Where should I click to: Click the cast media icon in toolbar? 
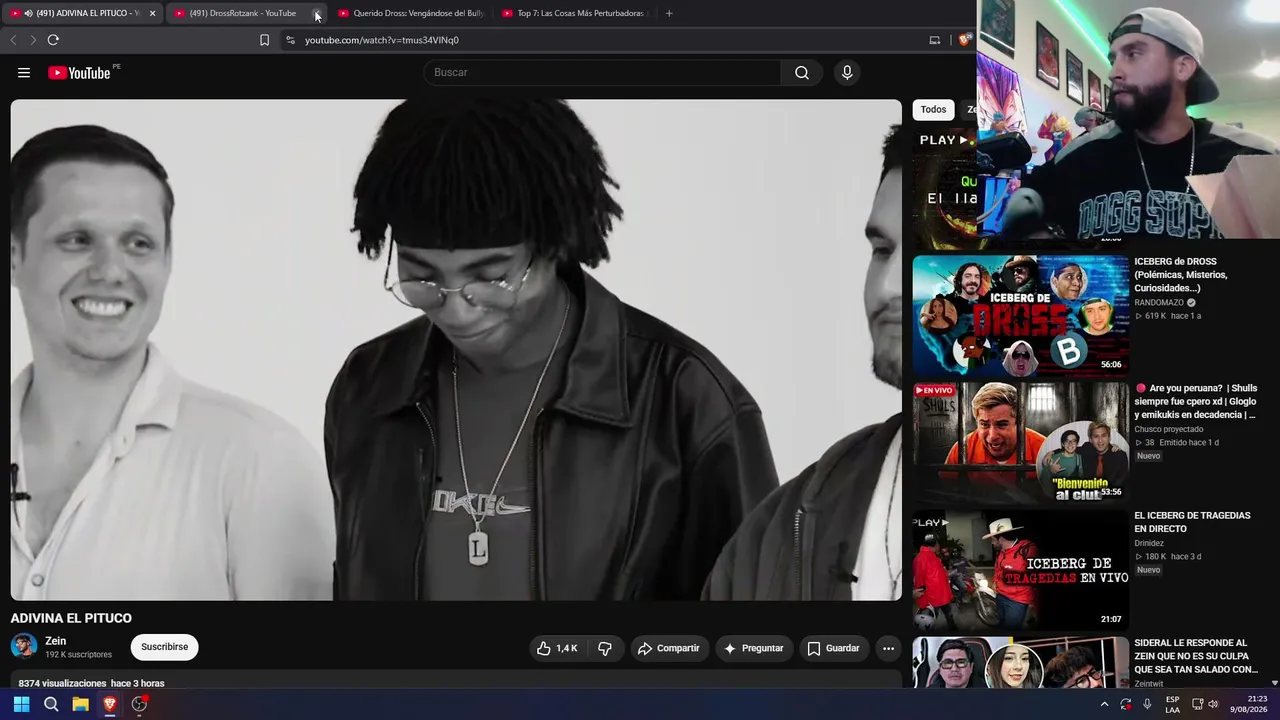click(935, 40)
